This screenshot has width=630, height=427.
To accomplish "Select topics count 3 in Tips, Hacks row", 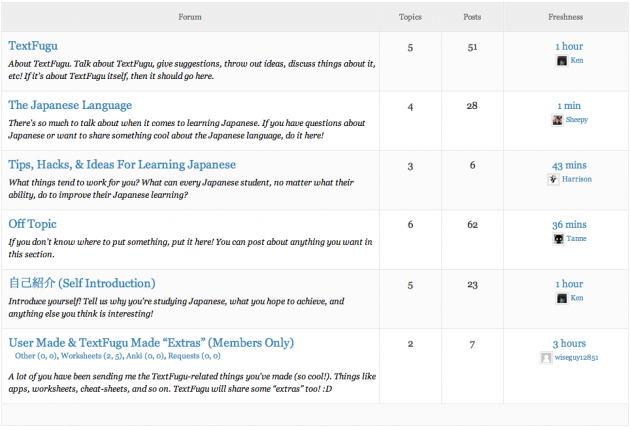I will (410, 166).
